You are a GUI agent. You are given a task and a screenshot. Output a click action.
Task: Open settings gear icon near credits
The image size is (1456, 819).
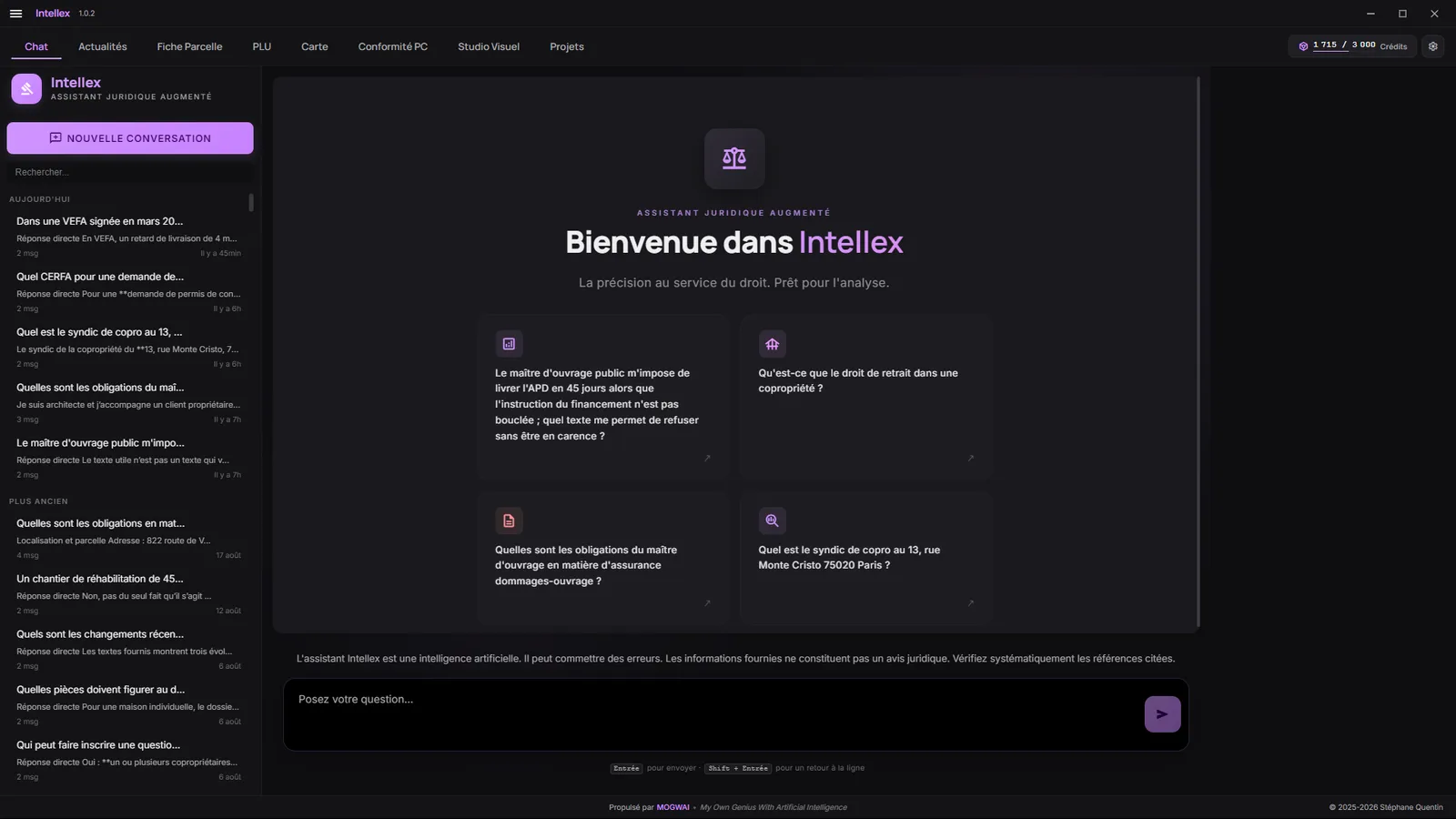tap(1433, 46)
